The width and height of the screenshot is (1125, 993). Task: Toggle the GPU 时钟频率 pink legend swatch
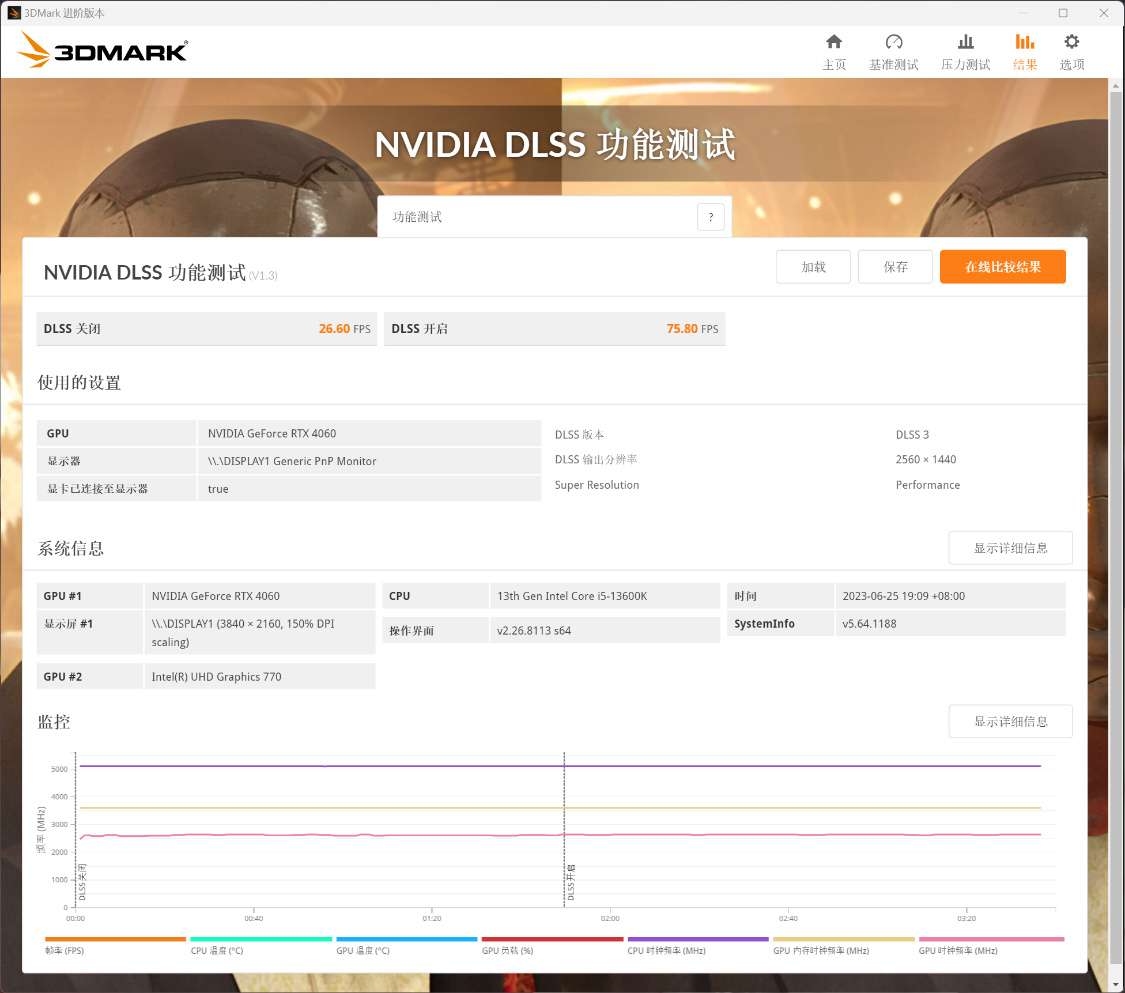pos(992,939)
